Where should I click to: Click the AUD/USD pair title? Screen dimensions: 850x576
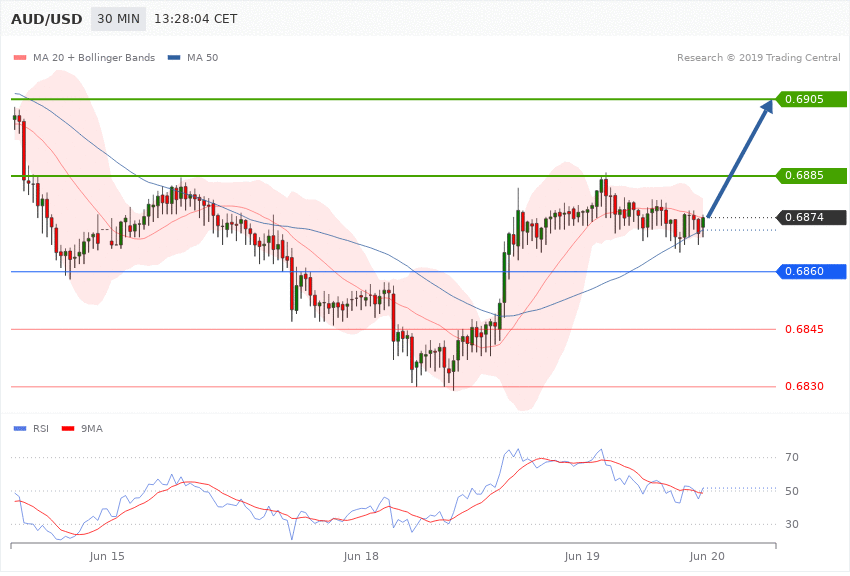click(x=47, y=19)
